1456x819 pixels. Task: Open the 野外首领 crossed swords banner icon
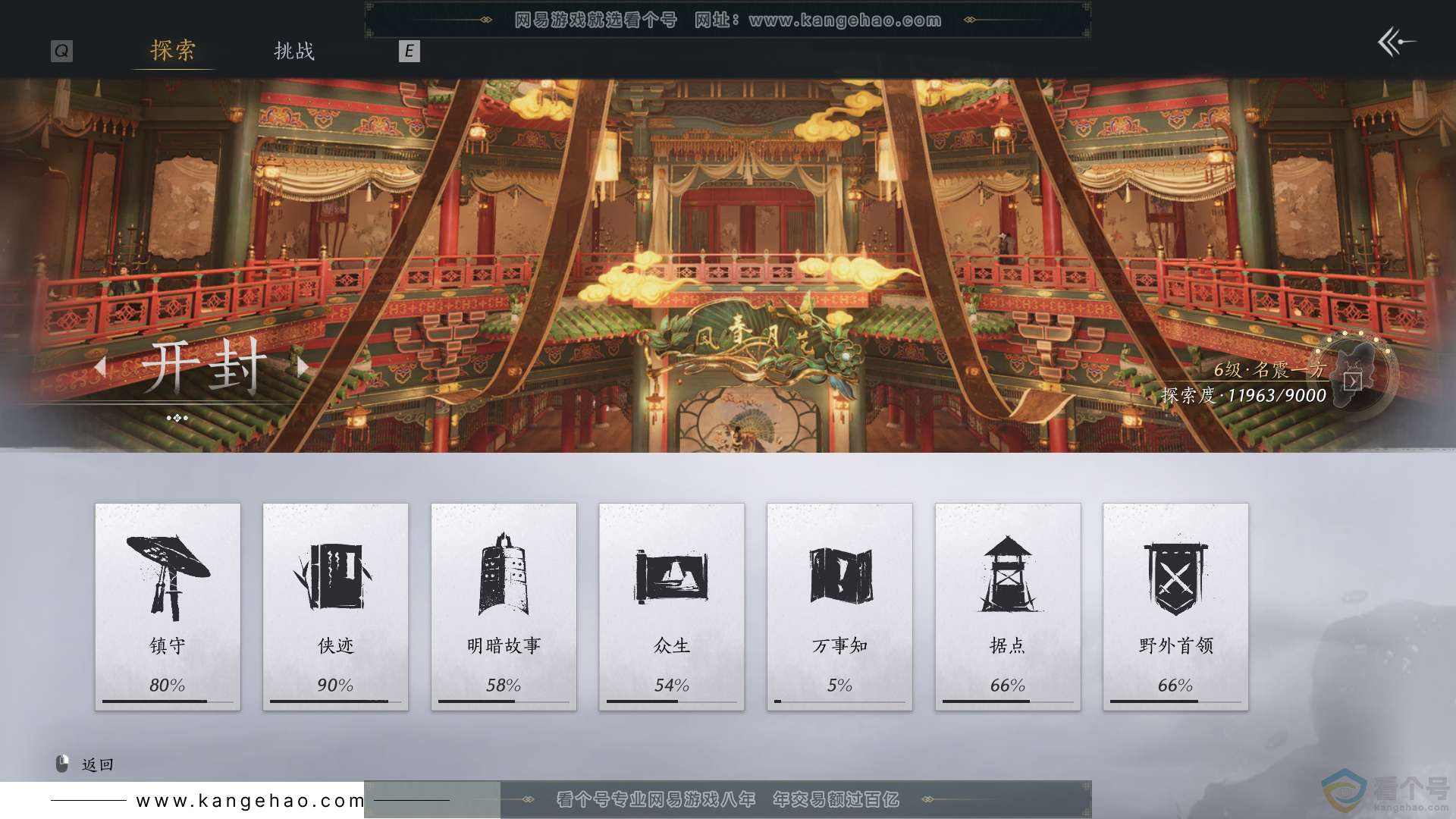click(1175, 578)
